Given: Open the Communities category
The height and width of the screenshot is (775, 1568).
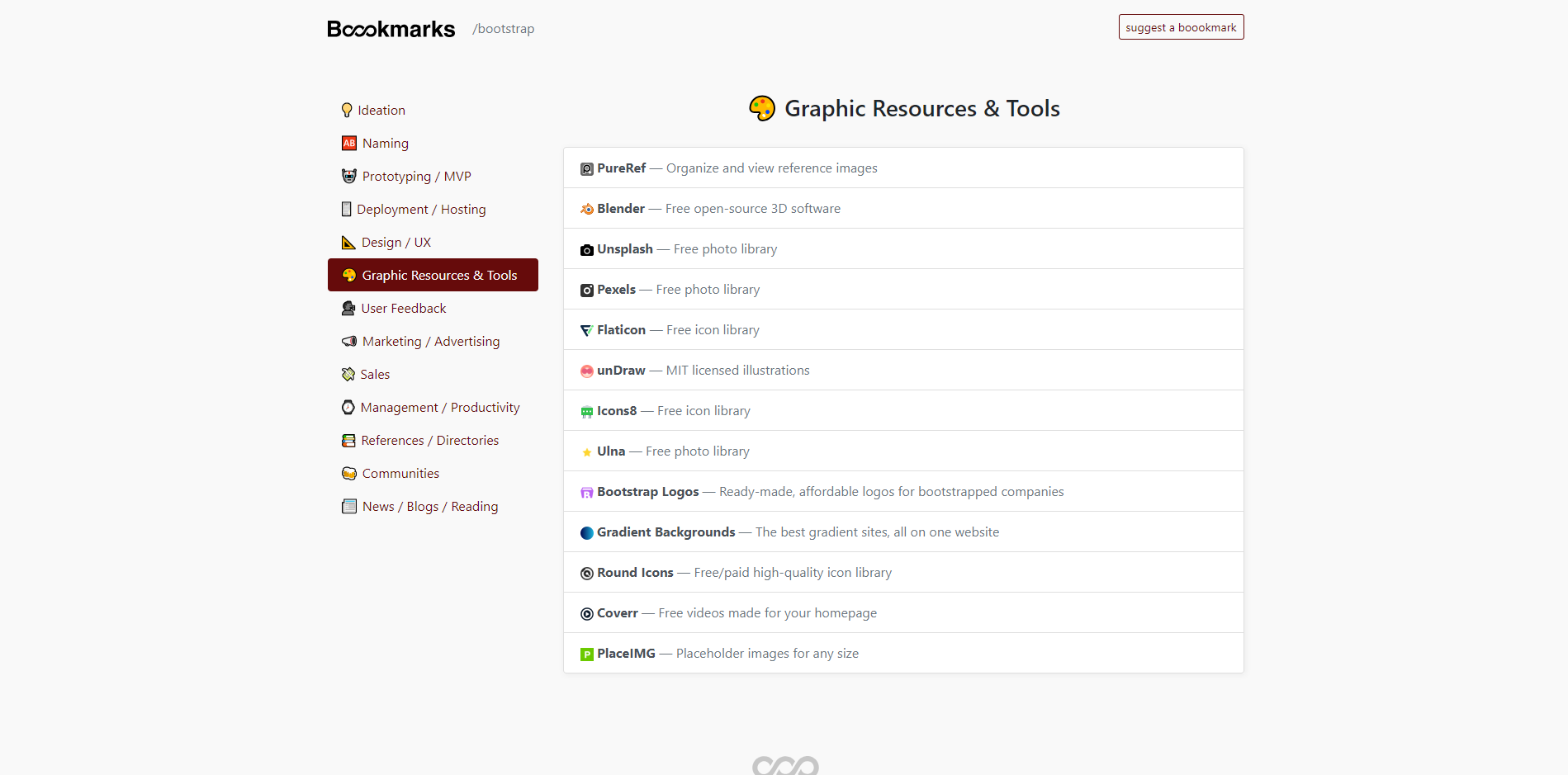Looking at the screenshot, I should 433,473.
